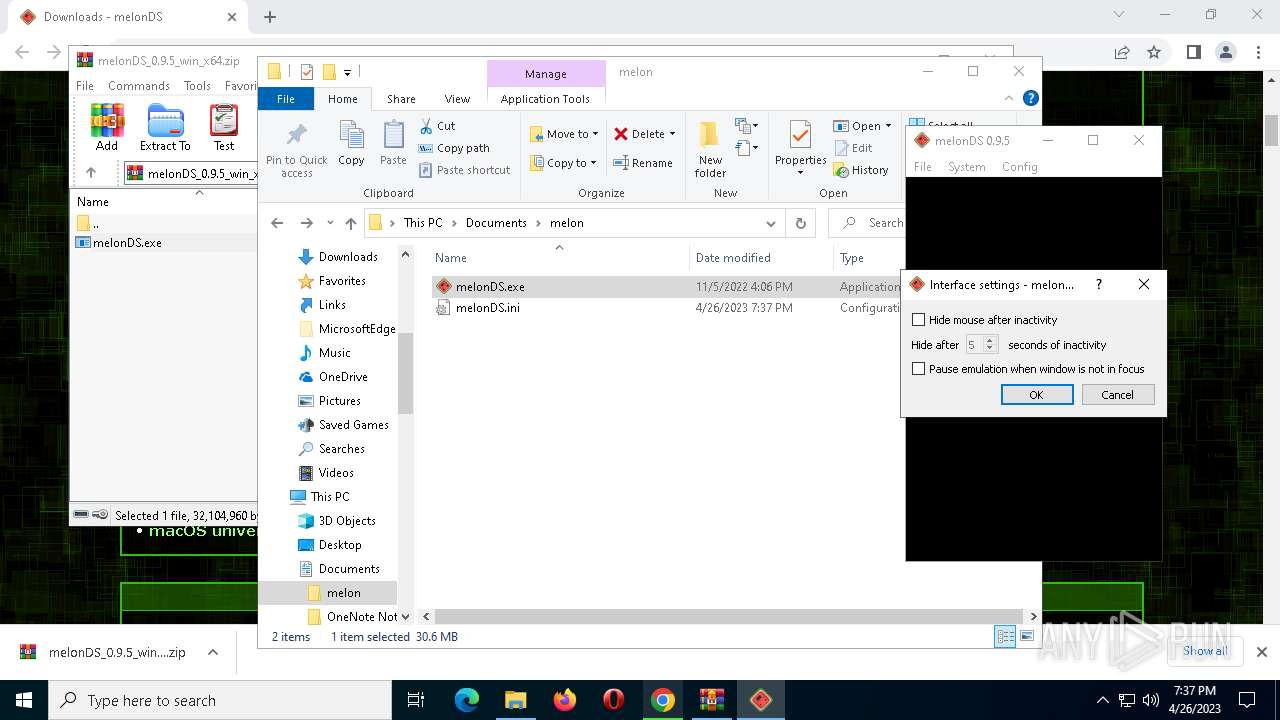Click the Explorer Search box

click(x=868, y=223)
